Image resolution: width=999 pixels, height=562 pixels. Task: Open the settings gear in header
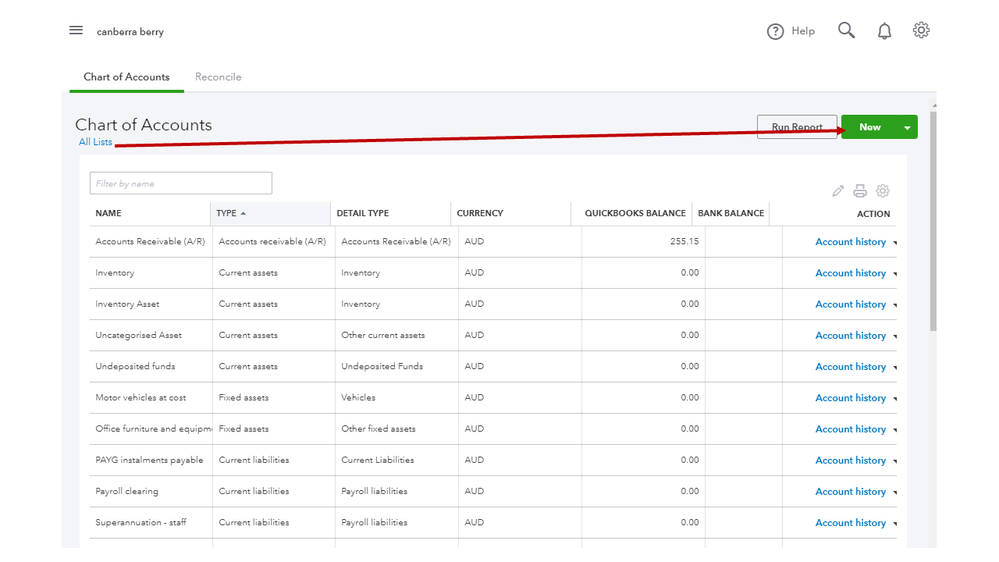point(921,31)
